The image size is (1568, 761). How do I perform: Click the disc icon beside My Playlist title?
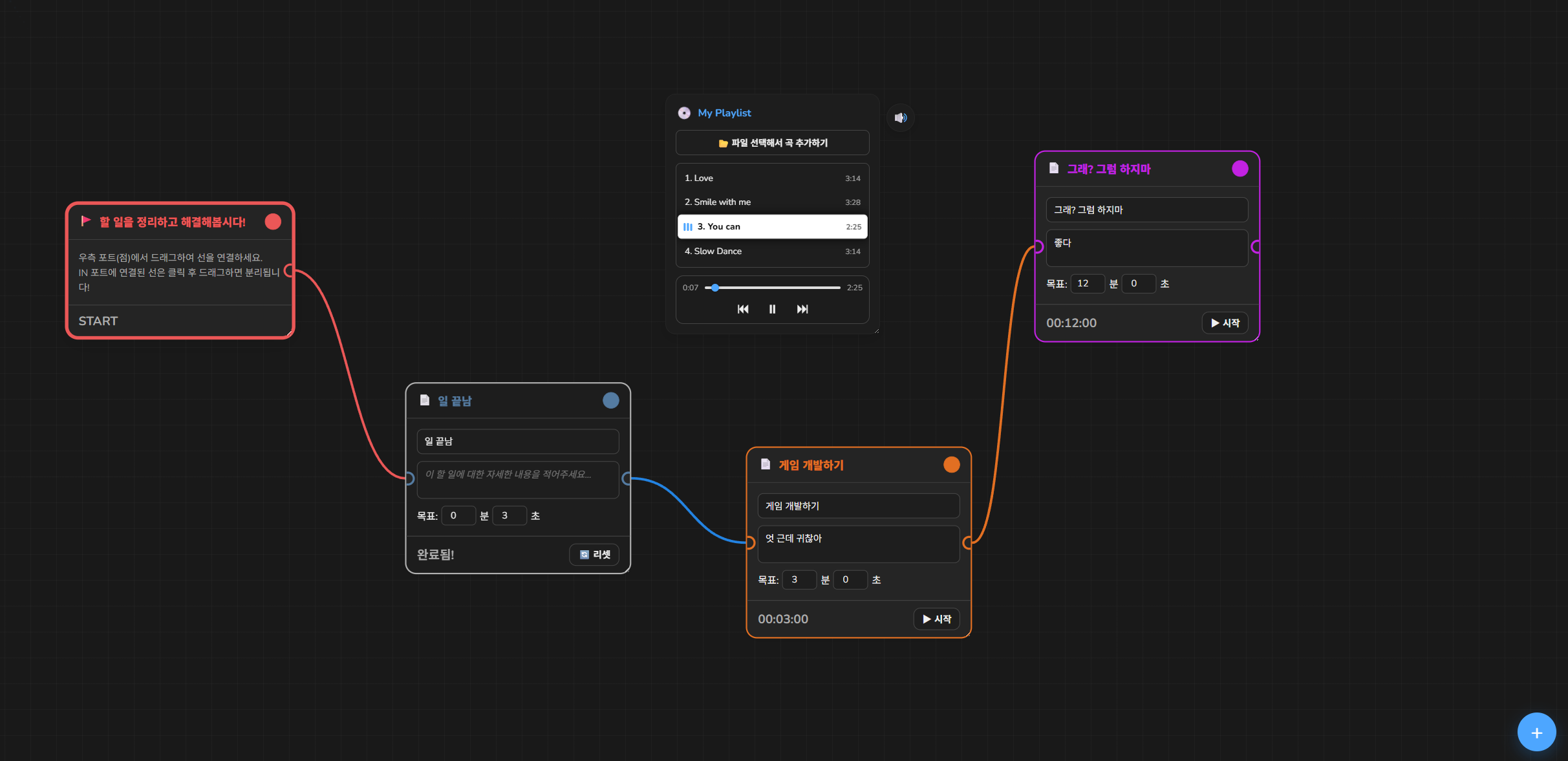(x=684, y=113)
